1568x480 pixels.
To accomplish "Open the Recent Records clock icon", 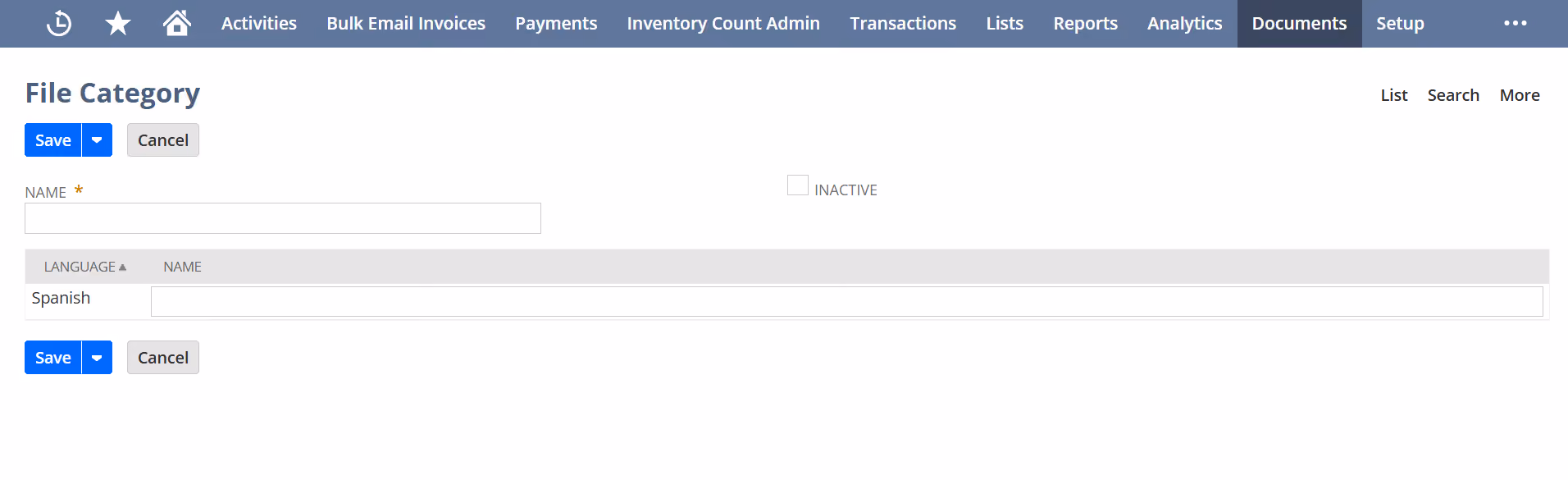I will point(59,24).
